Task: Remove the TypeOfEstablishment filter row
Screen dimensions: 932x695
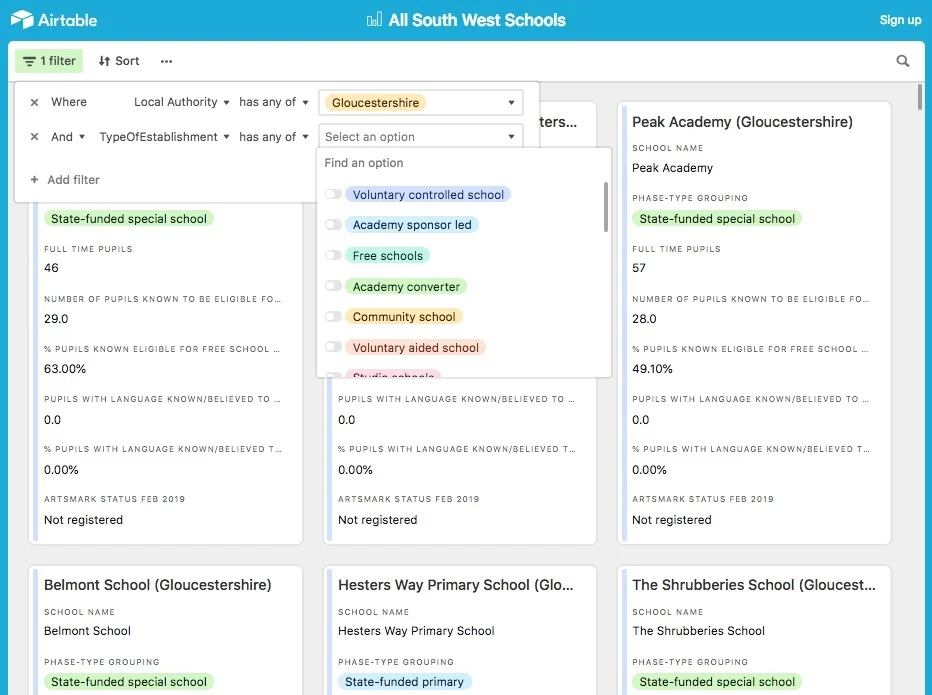Action: point(34,137)
